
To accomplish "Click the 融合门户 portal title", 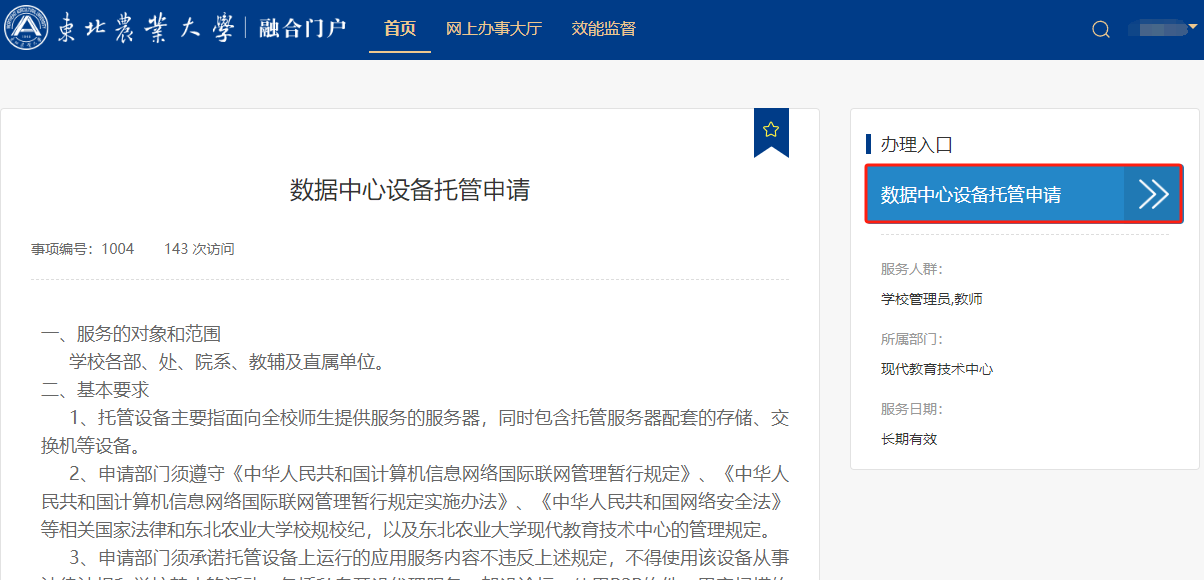I will 303,28.
